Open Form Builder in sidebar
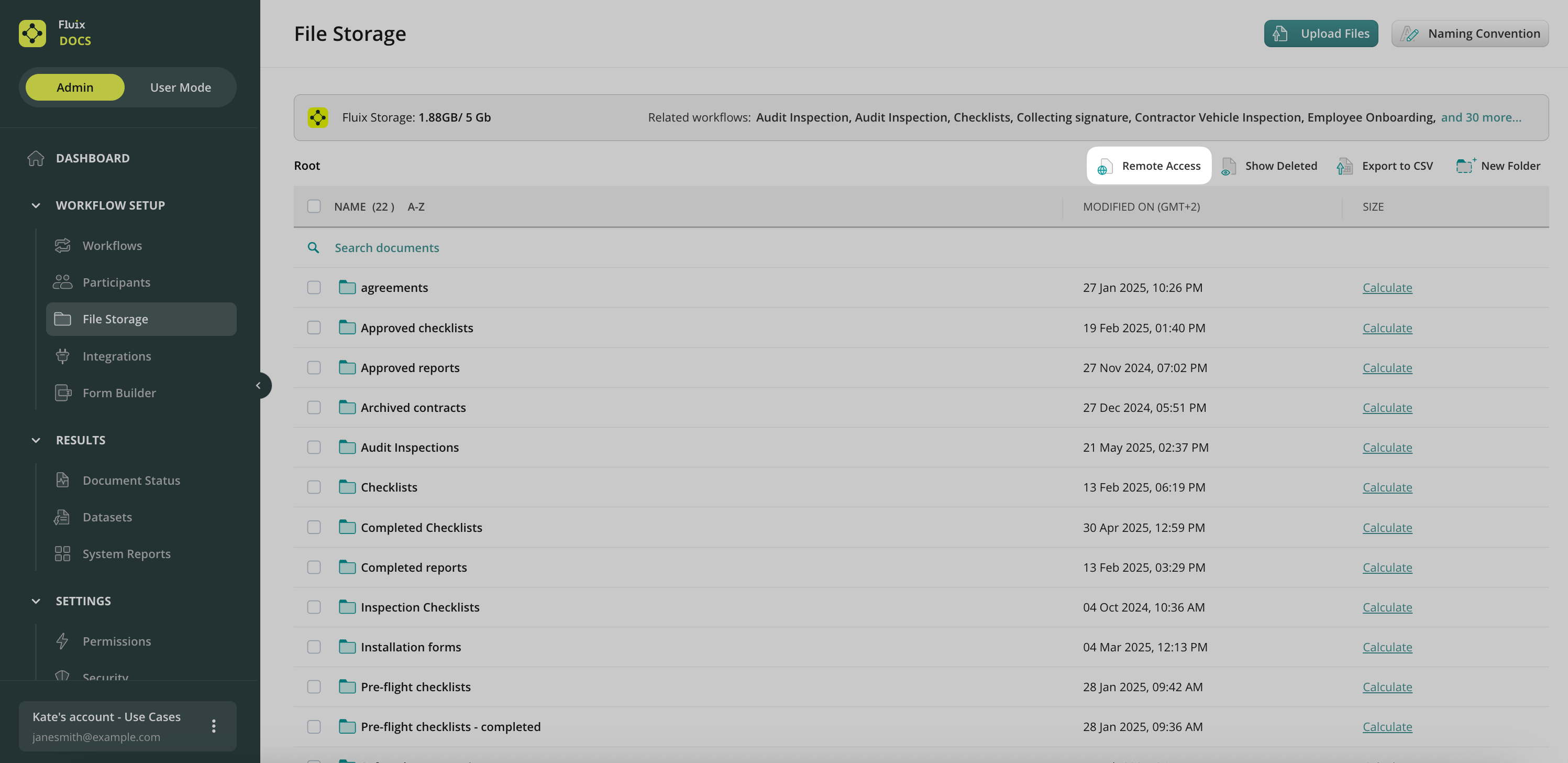1568x763 pixels. 119,394
